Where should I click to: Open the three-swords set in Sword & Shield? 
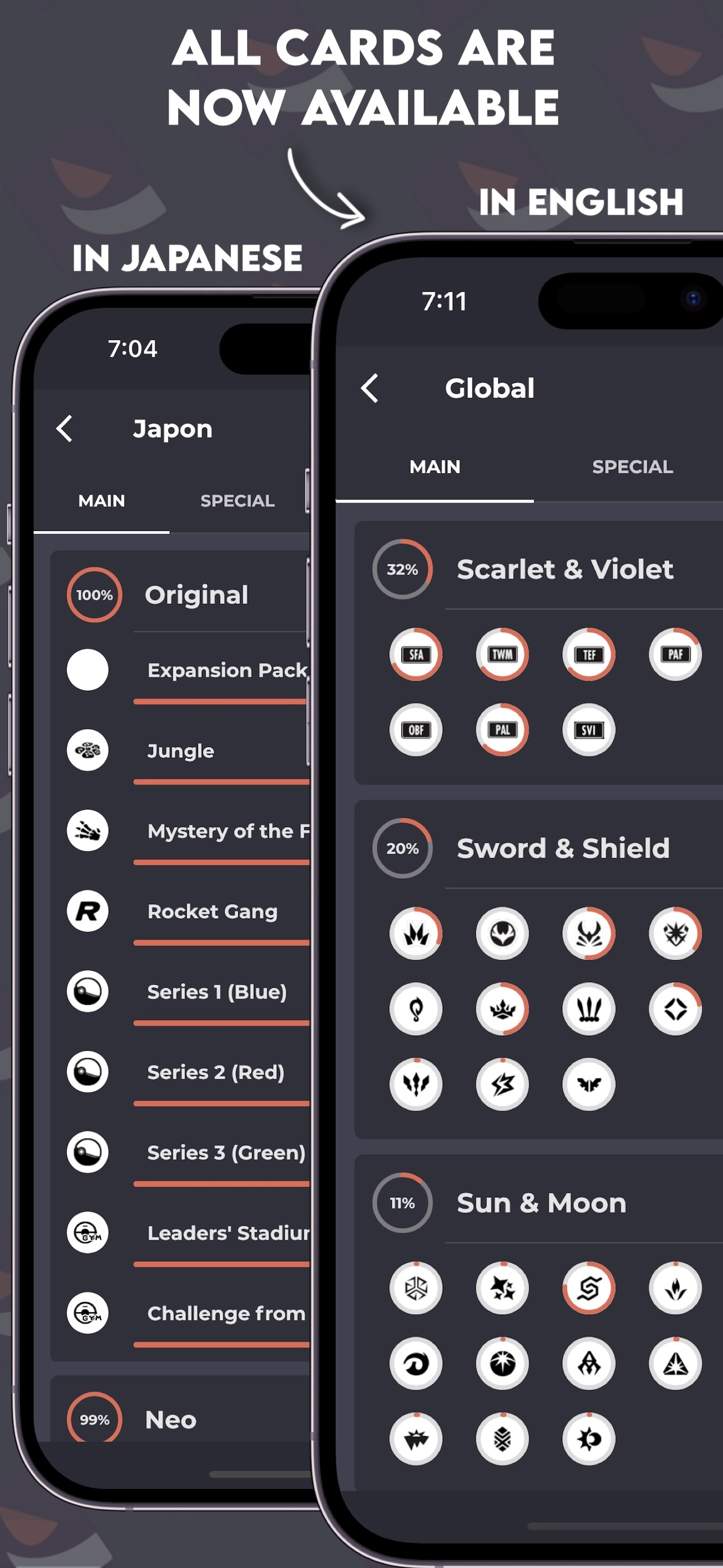pos(589,1009)
